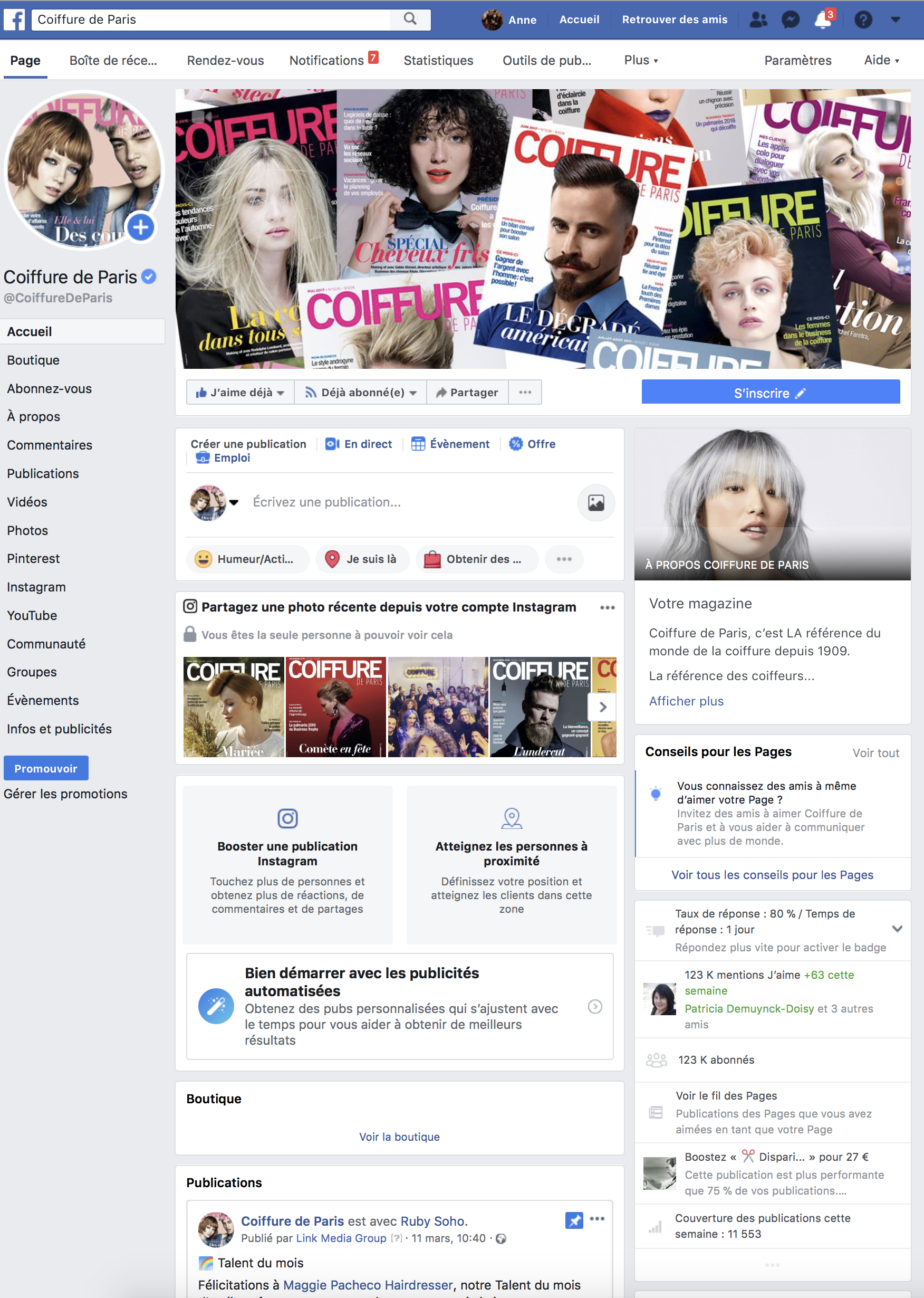Expand the response rate chevron
The height and width of the screenshot is (1298, 924).
point(897,929)
